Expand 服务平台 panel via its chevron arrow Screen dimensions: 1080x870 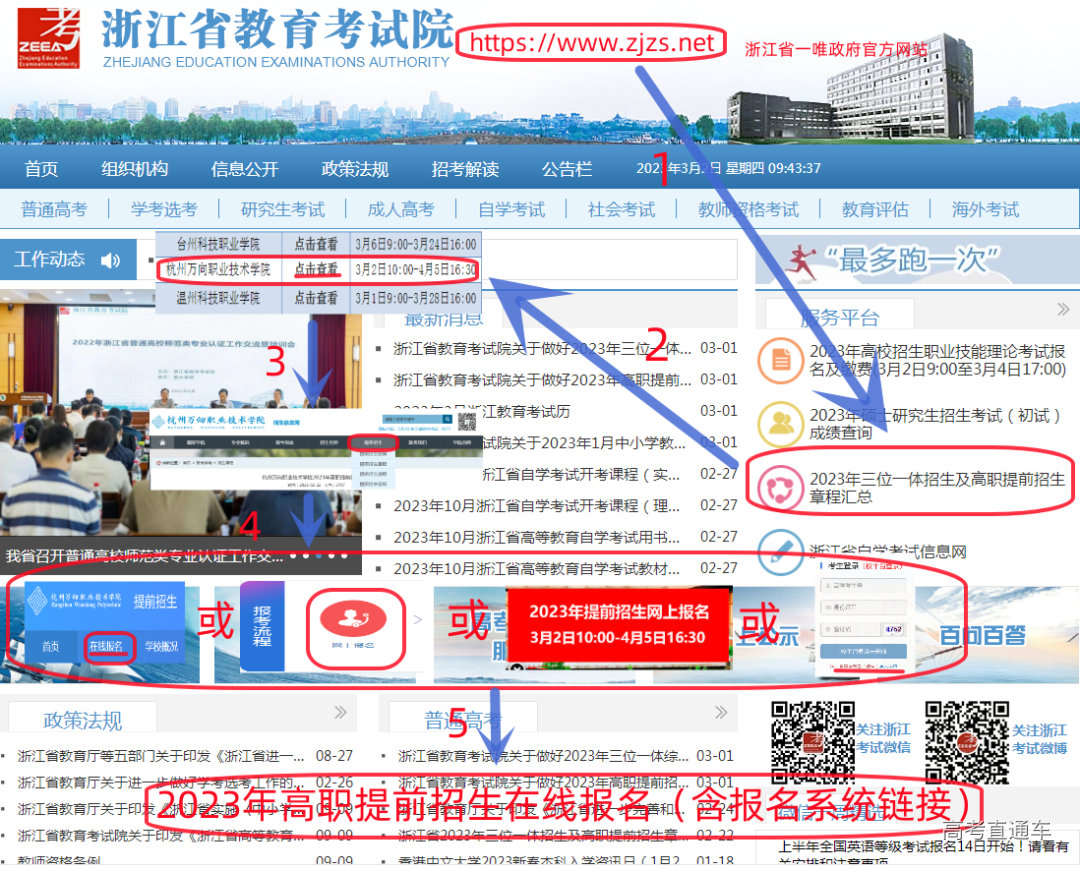pos(1064,311)
